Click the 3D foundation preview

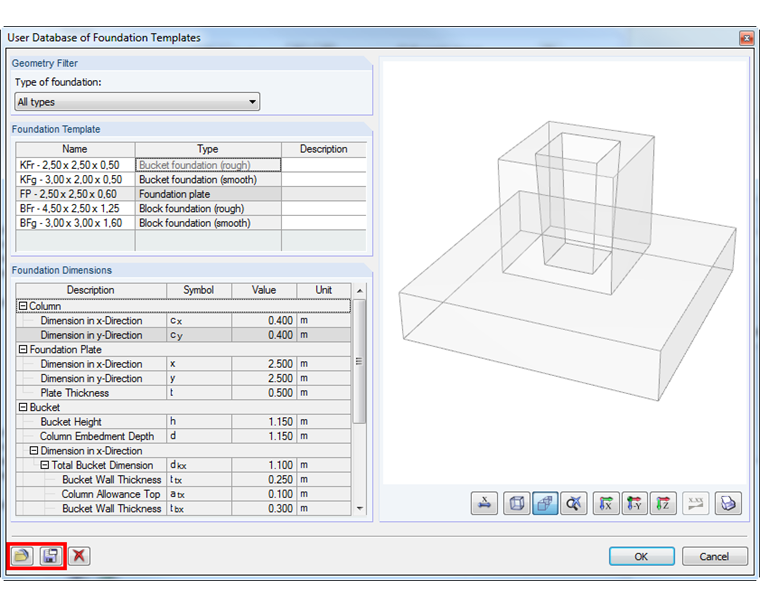click(x=564, y=272)
